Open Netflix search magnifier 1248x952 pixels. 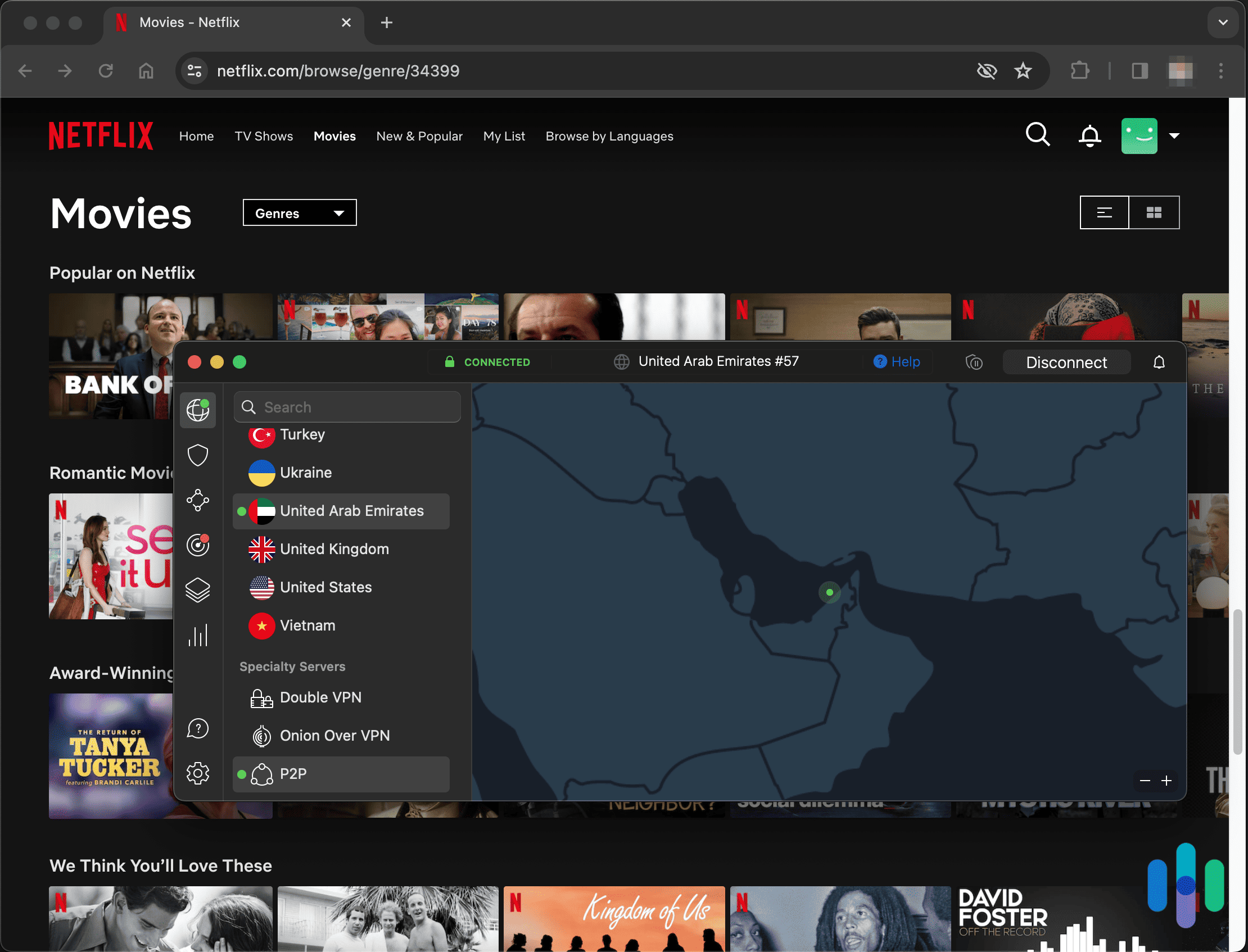click(x=1037, y=135)
